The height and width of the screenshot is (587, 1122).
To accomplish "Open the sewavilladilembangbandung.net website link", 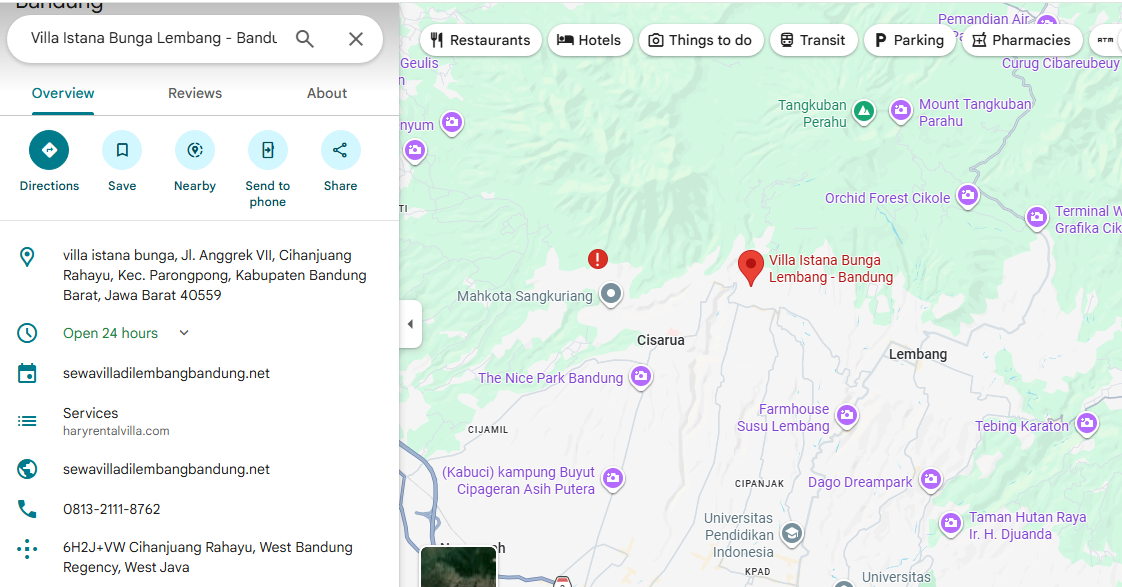I will tap(166, 469).
